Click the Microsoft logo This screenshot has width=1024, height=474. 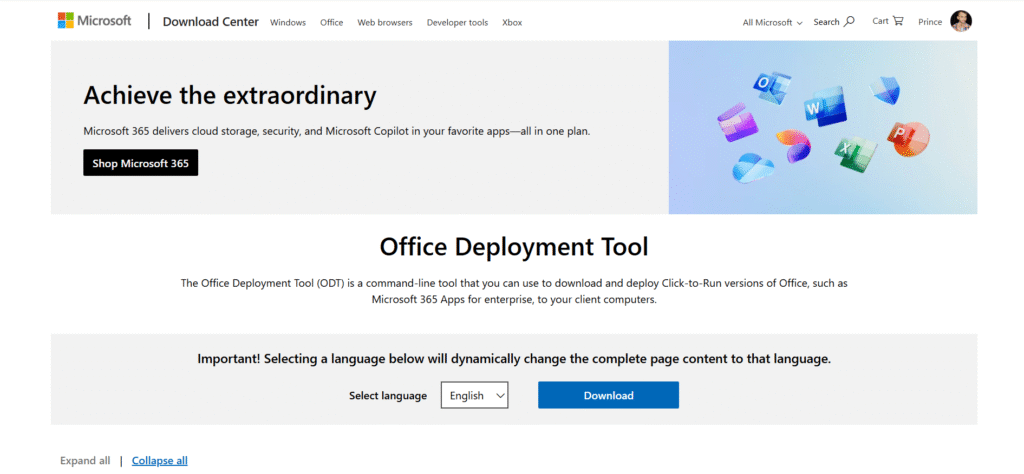pyautogui.click(x=94, y=21)
